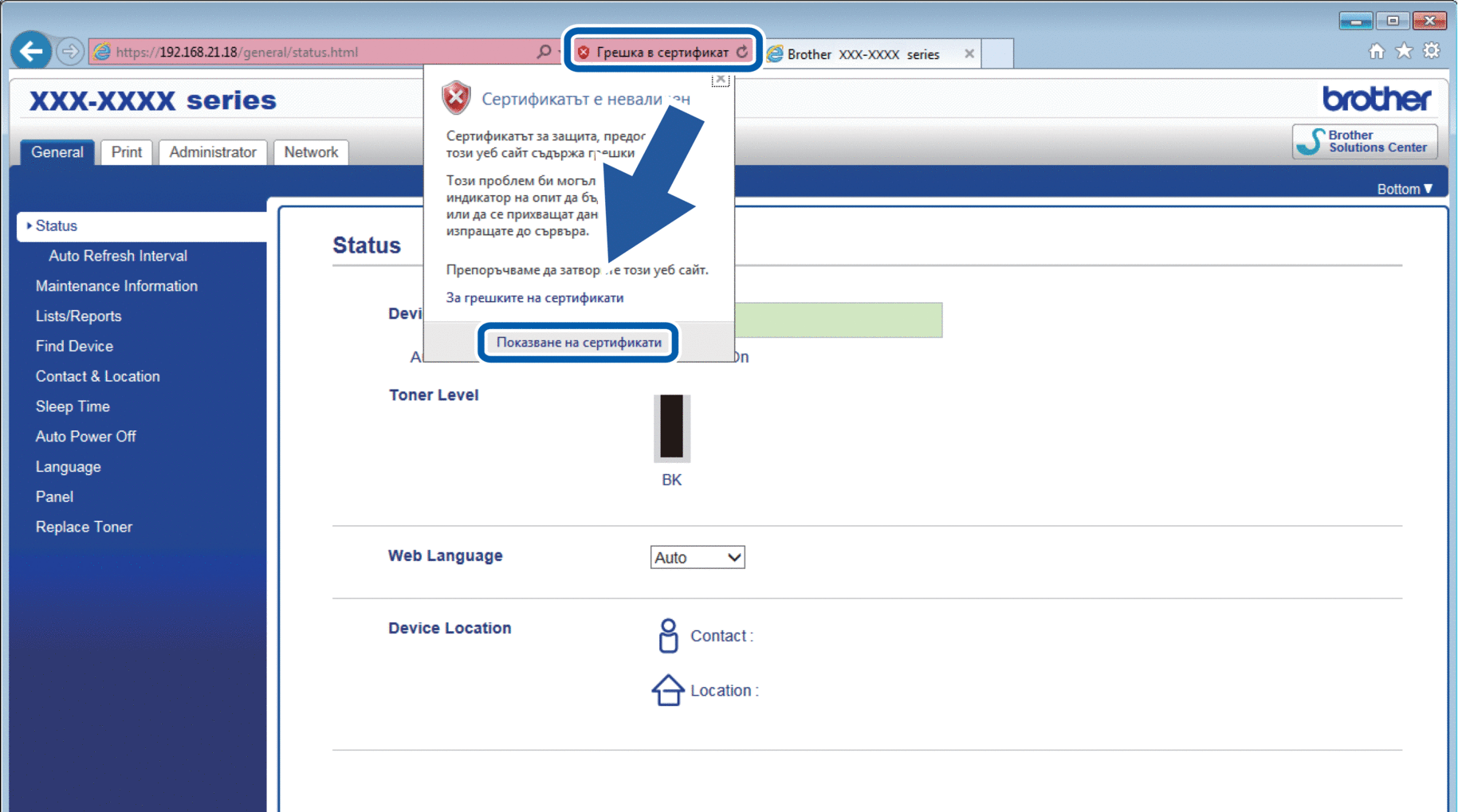The height and width of the screenshot is (812, 1458).
Task: Open the browser Home icon
Action: [x=1377, y=52]
